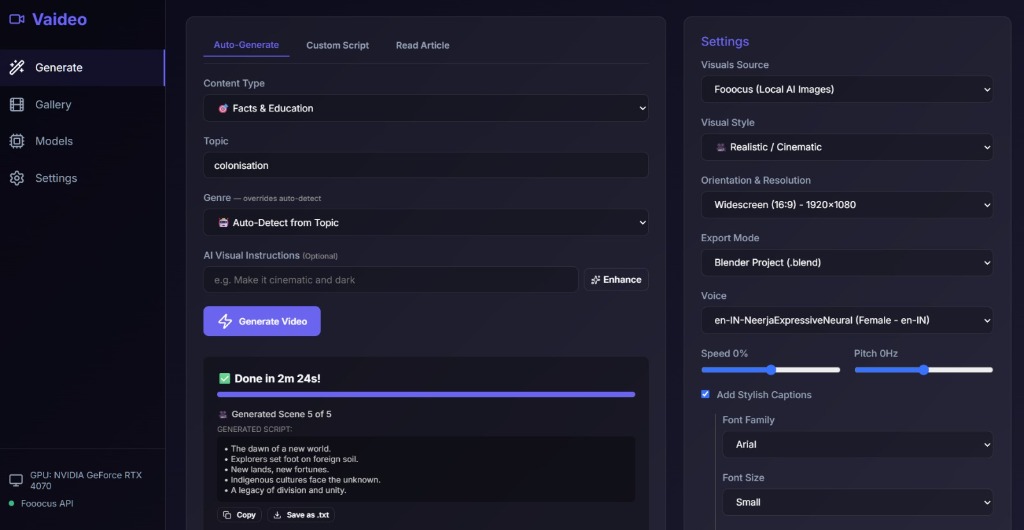The image size is (1024, 530).
Task: Open the Voice selection dropdown
Action: click(847, 320)
